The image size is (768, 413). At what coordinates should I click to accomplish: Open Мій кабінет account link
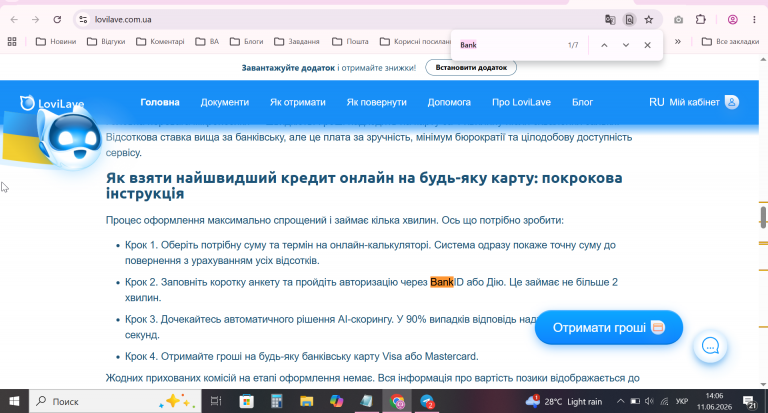[695, 102]
